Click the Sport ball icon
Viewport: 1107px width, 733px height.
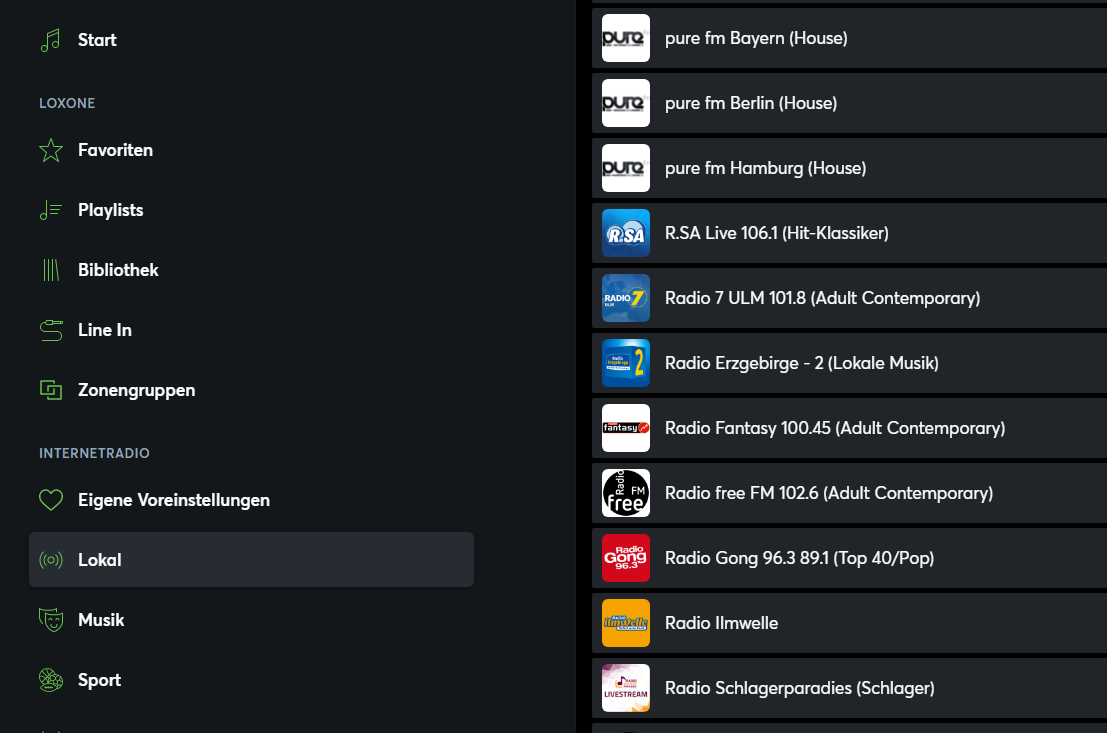(x=51, y=680)
